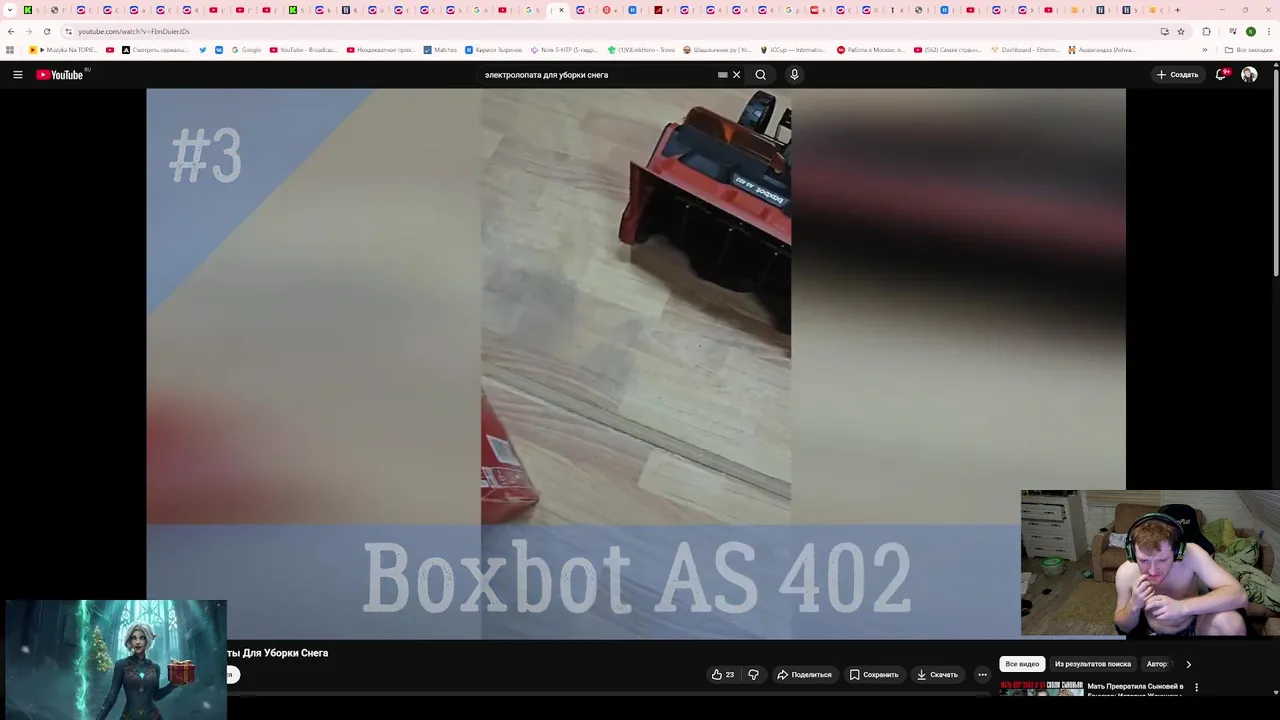Open the Chrome profile K avatar
The height and width of the screenshot is (720, 1280).
1251,31
